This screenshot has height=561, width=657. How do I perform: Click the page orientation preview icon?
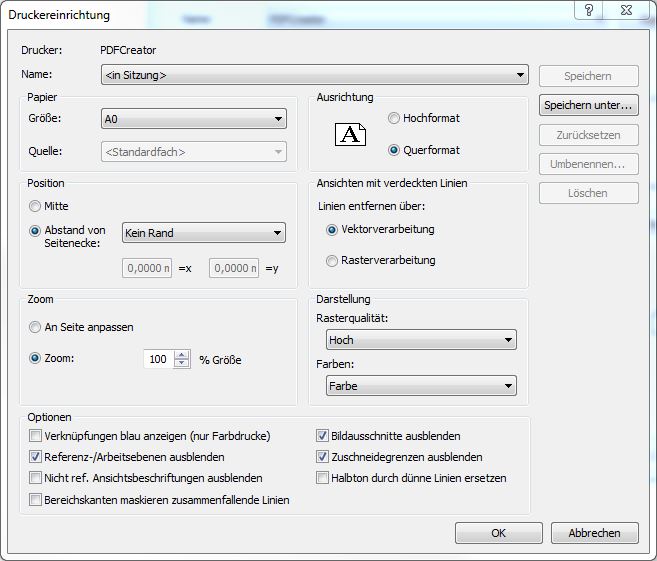pos(350,135)
